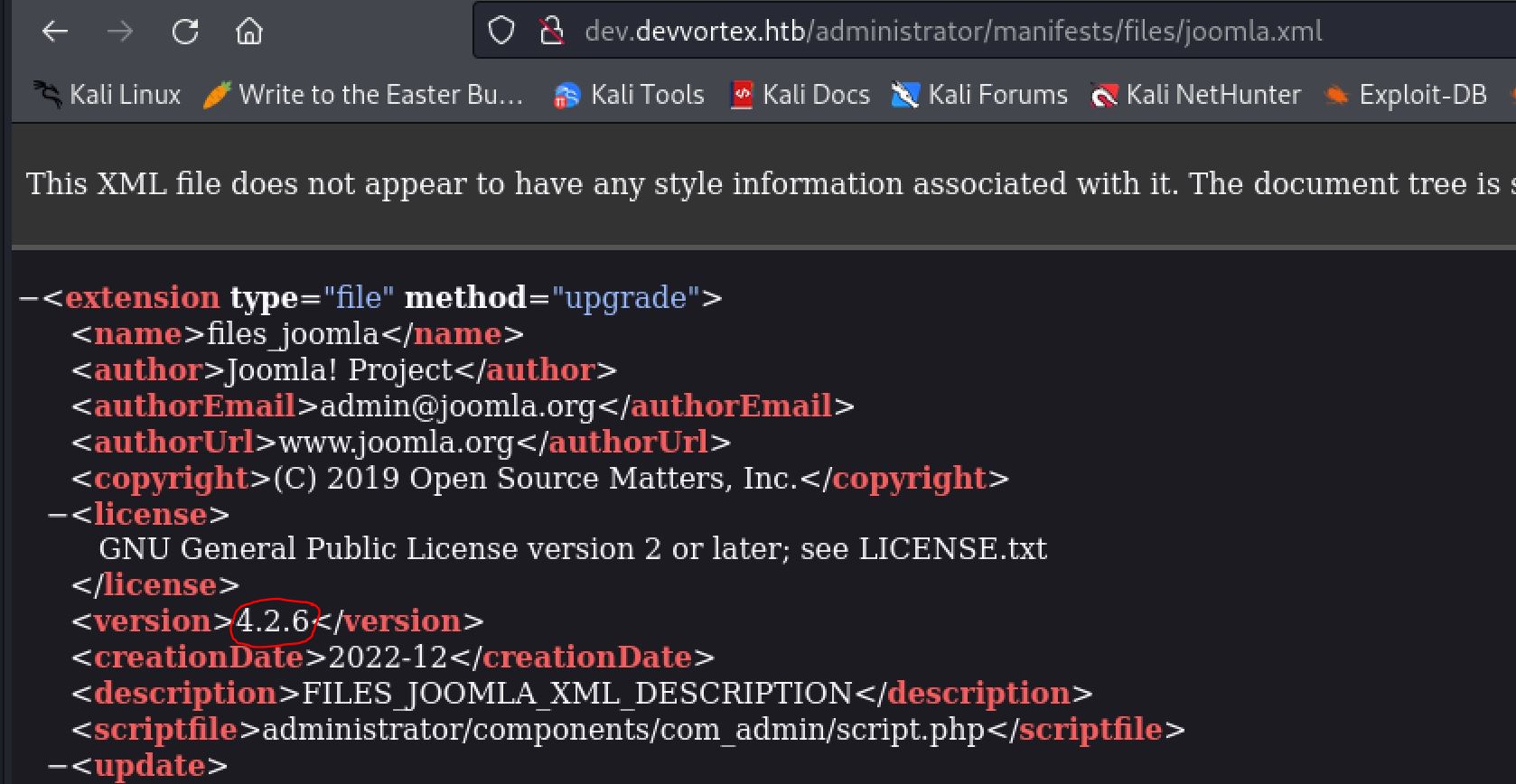Open the Exploit-DB bookmark
1516x784 pixels.
[x=1406, y=95]
